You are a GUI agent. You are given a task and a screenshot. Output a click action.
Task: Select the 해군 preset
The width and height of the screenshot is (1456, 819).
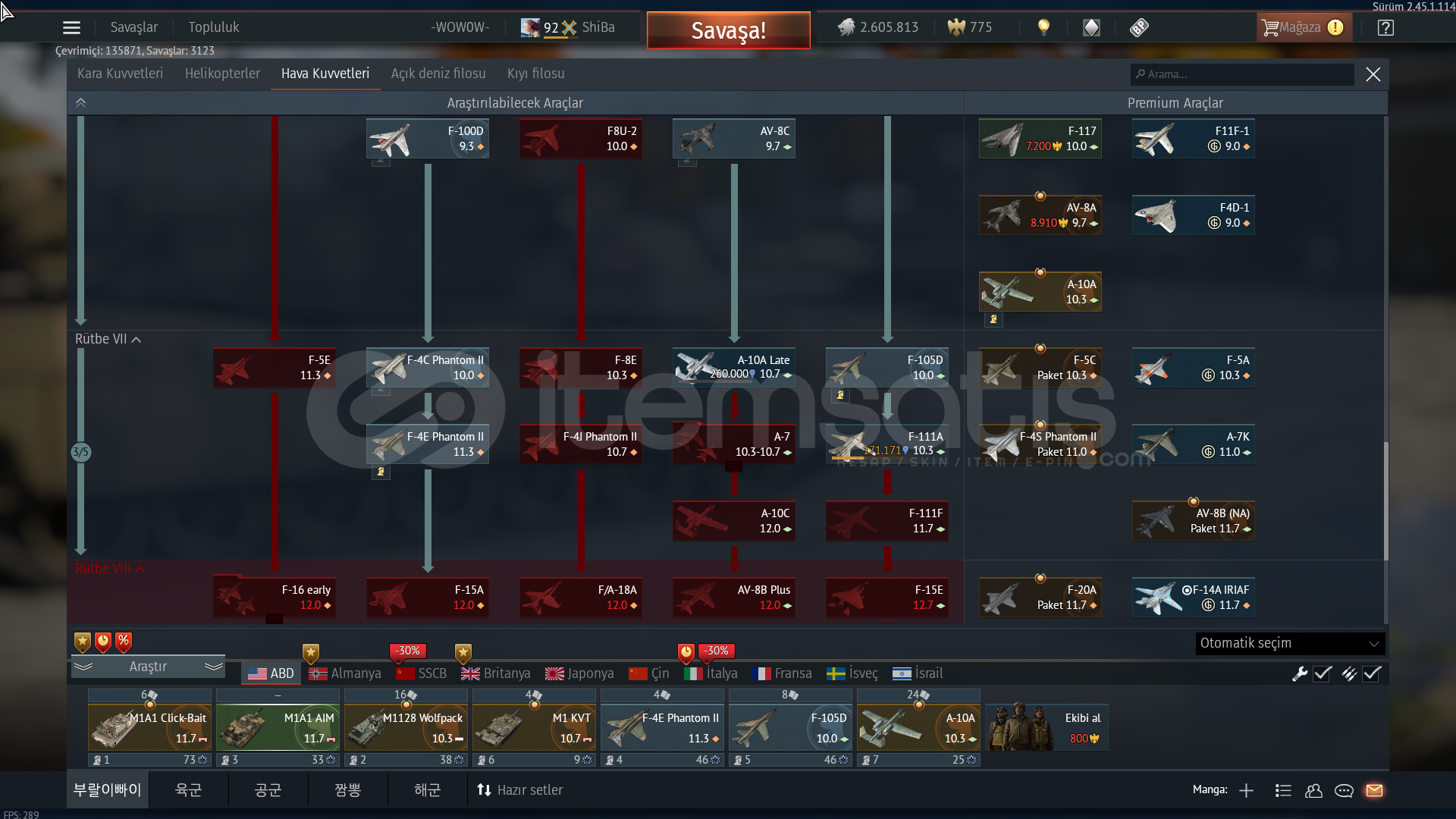pyautogui.click(x=428, y=790)
